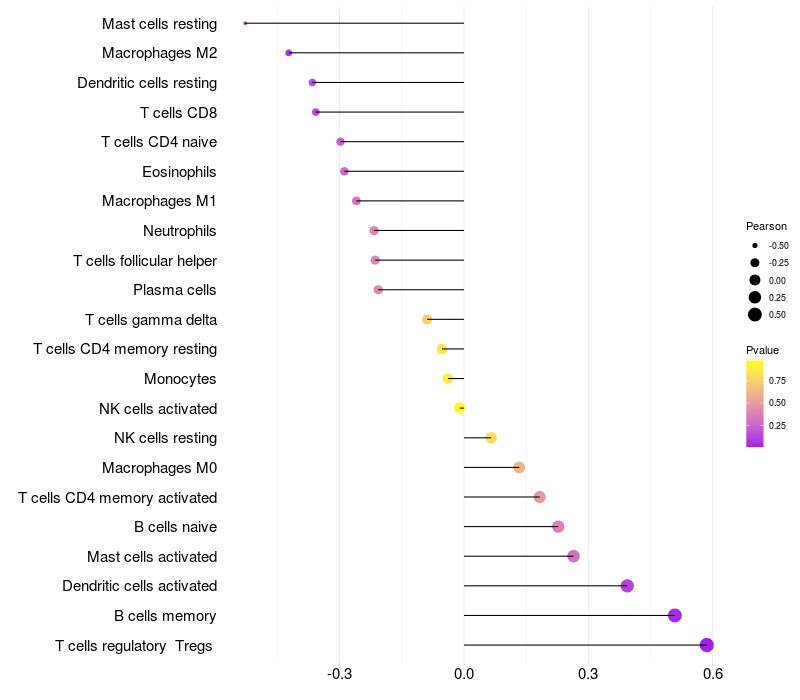Click the Monocytes axis label
The image size is (800, 700).
[180, 379]
